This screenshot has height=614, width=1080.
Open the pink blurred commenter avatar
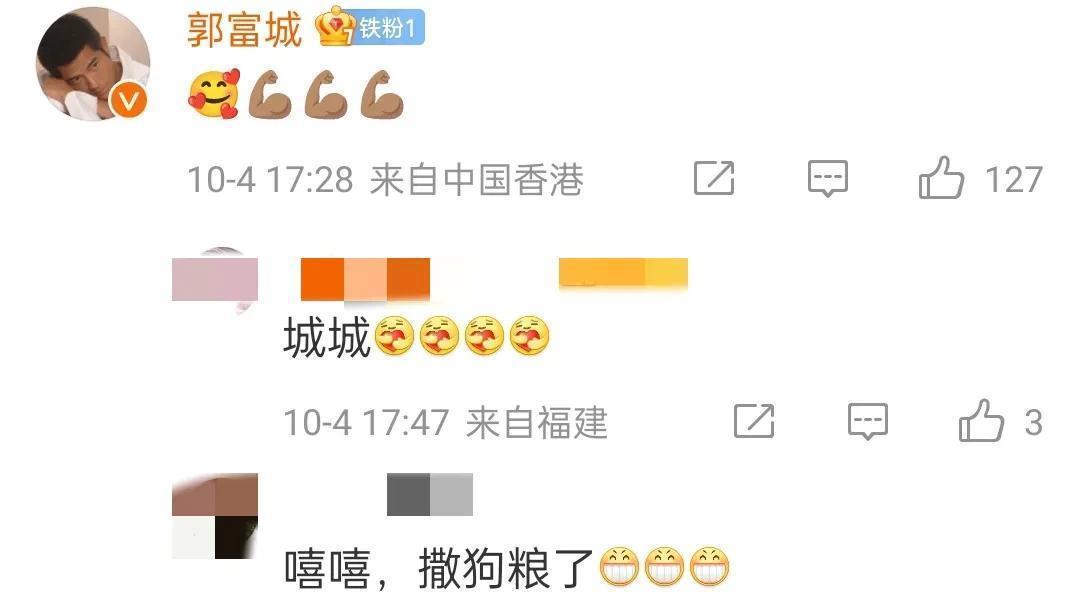[x=215, y=279]
